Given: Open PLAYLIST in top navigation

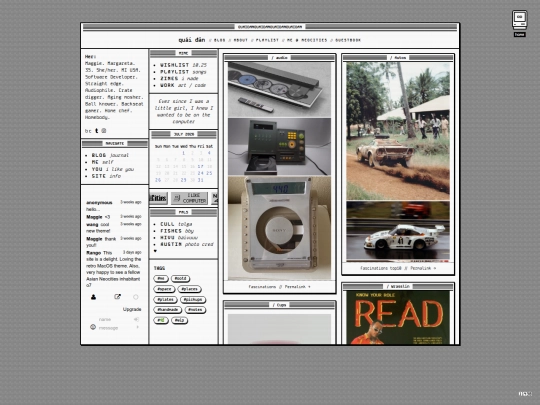Looking at the screenshot, I should (267, 40).
